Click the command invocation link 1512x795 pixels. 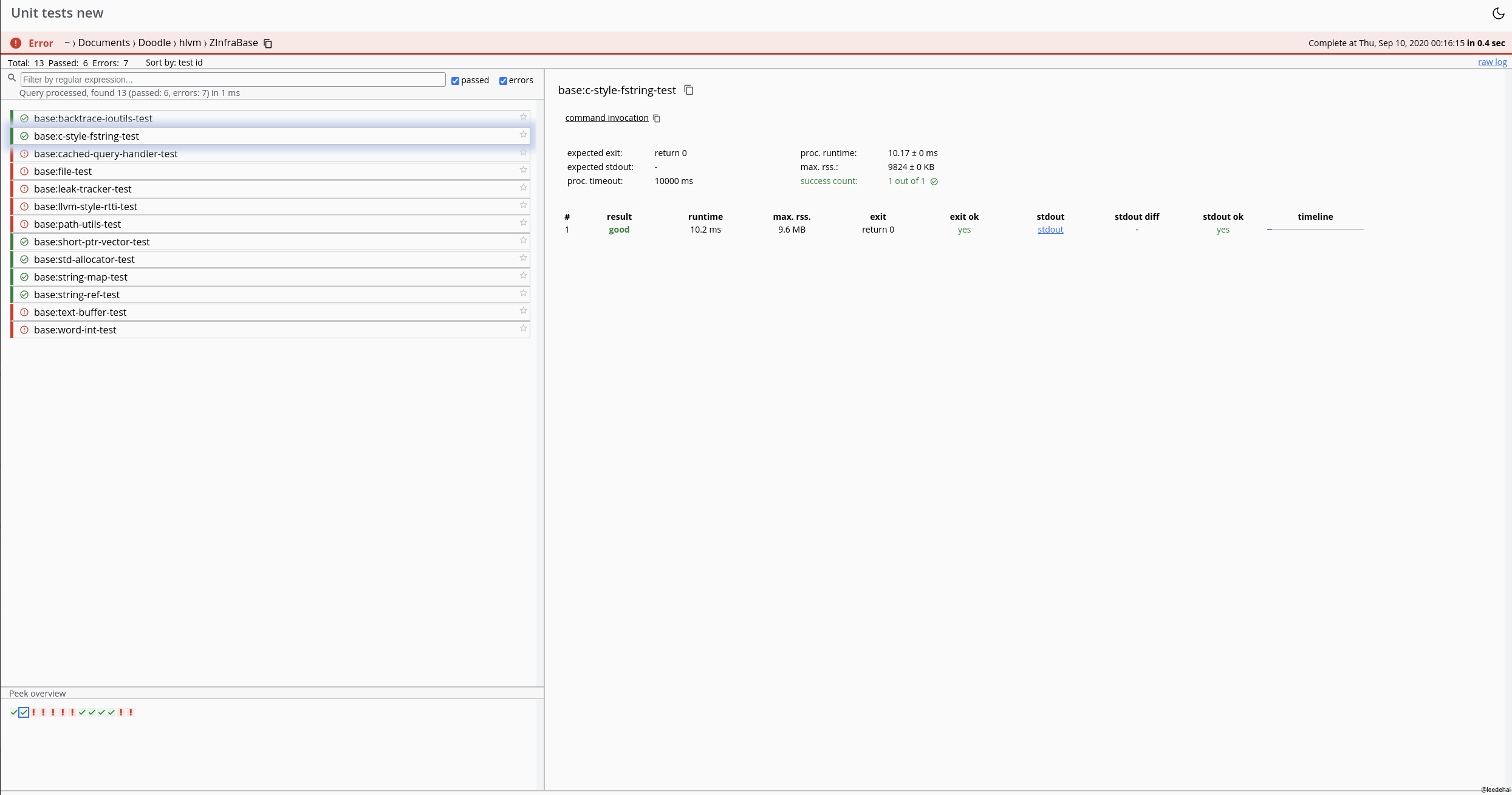tap(607, 118)
